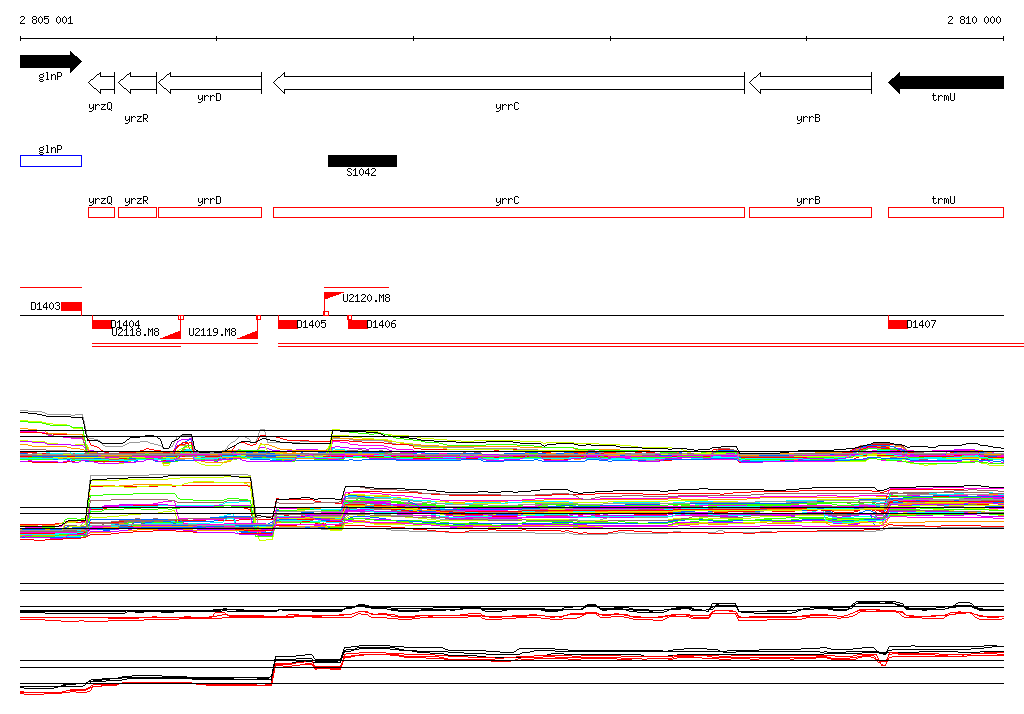The width and height of the screenshot is (1024, 714).
Task: Select the red yrrC outlined box
Action: [509, 212]
